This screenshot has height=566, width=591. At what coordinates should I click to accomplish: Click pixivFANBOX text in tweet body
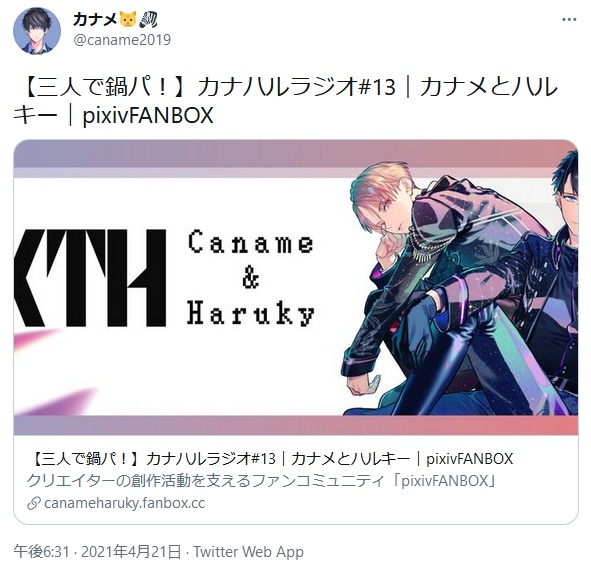148,116
